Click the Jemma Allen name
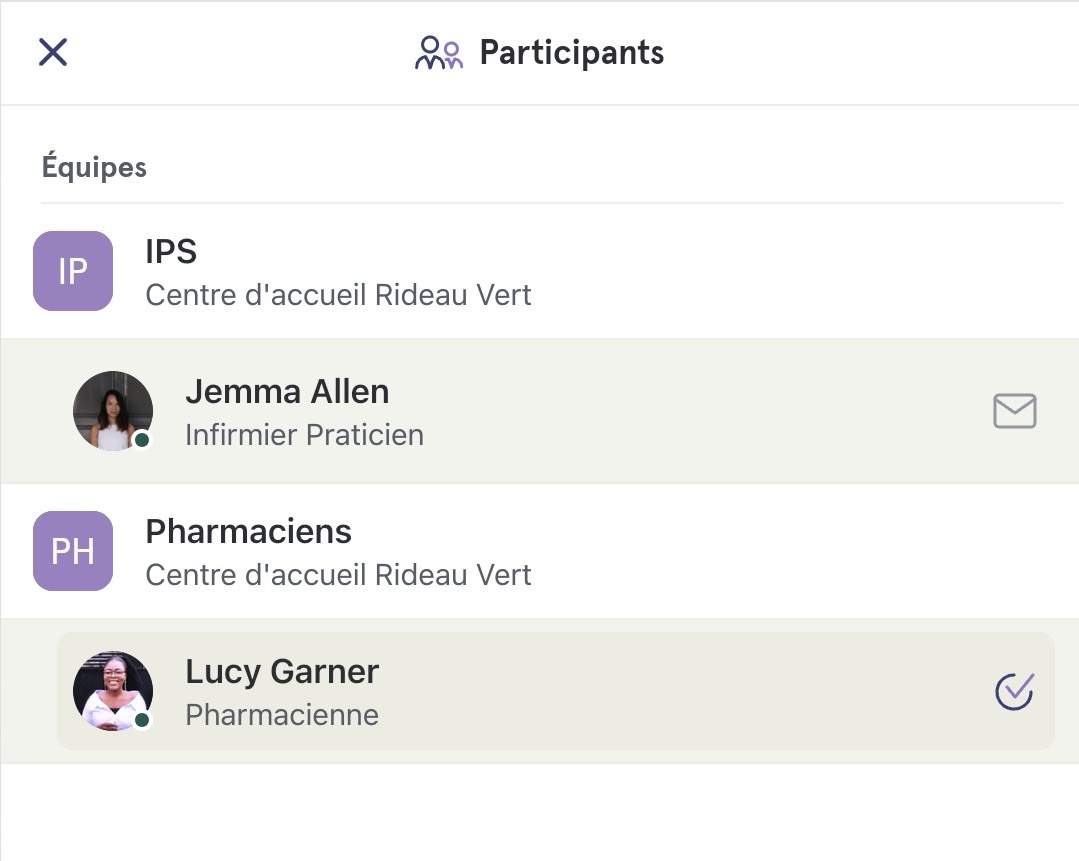Screen dimensions: 1079x861 tap(287, 392)
